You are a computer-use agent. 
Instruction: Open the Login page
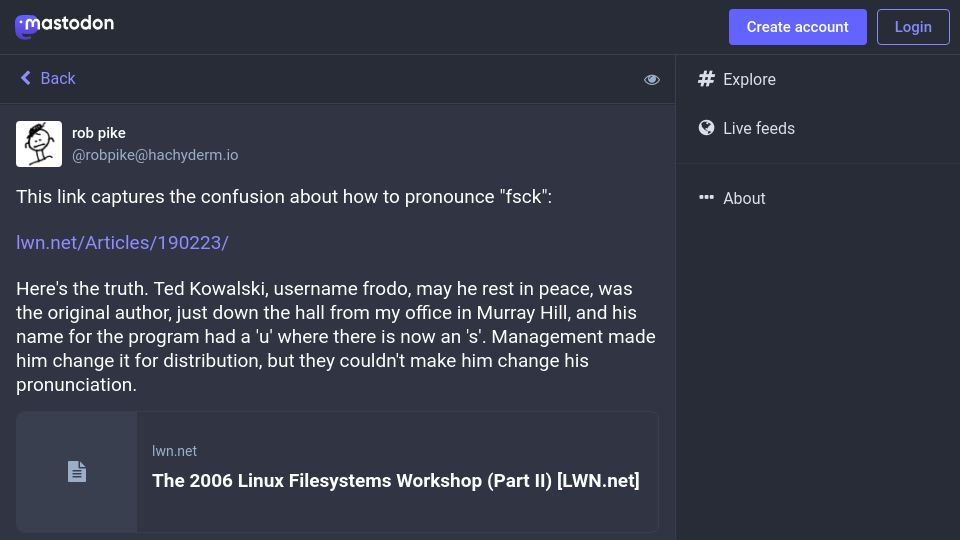[x=913, y=27]
